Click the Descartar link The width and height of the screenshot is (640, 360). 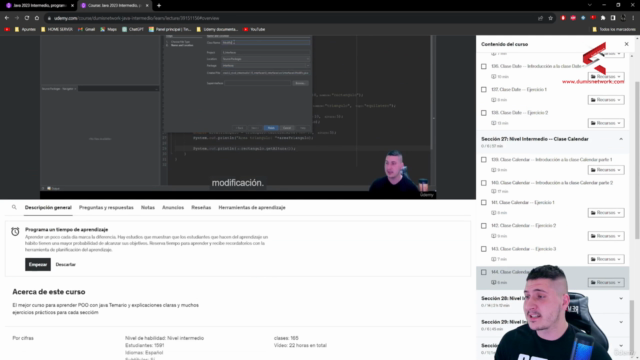point(66,264)
